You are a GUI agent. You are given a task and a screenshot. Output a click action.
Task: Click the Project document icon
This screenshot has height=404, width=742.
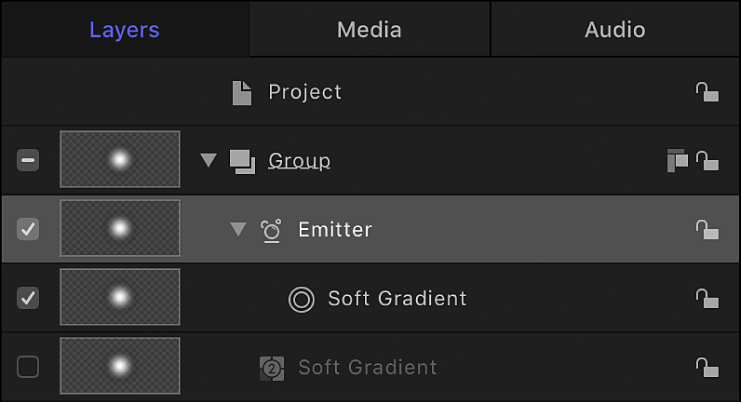(242, 93)
